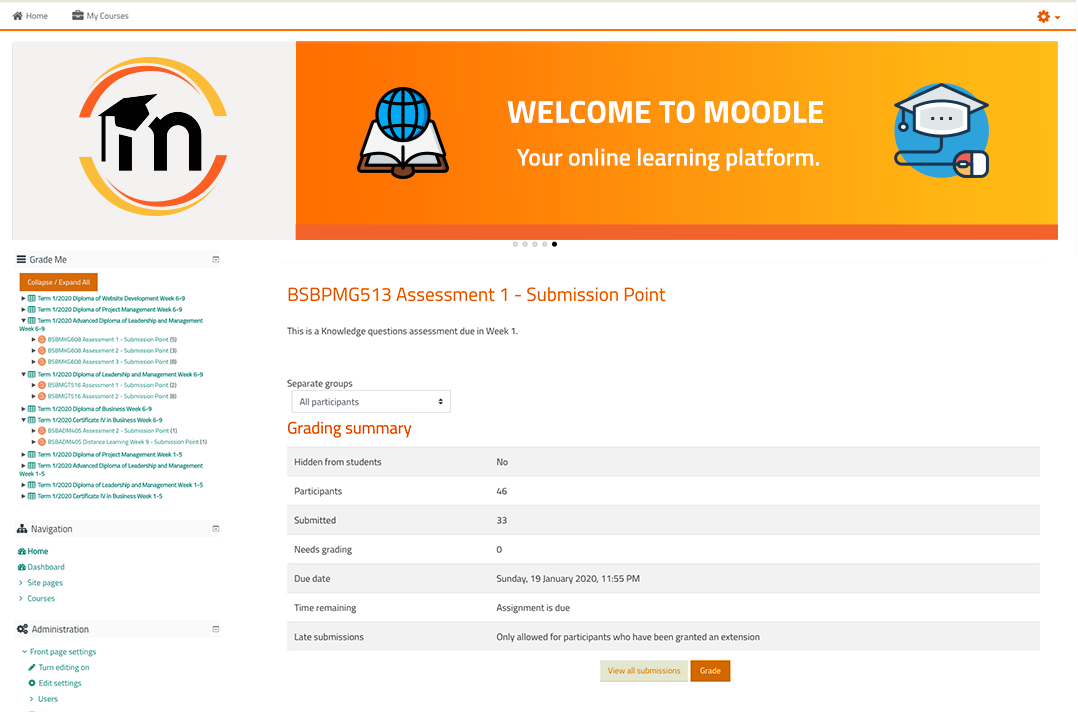
Task: Click the "Assignment is due" time remaining text
Action: click(x=533, y=608)
